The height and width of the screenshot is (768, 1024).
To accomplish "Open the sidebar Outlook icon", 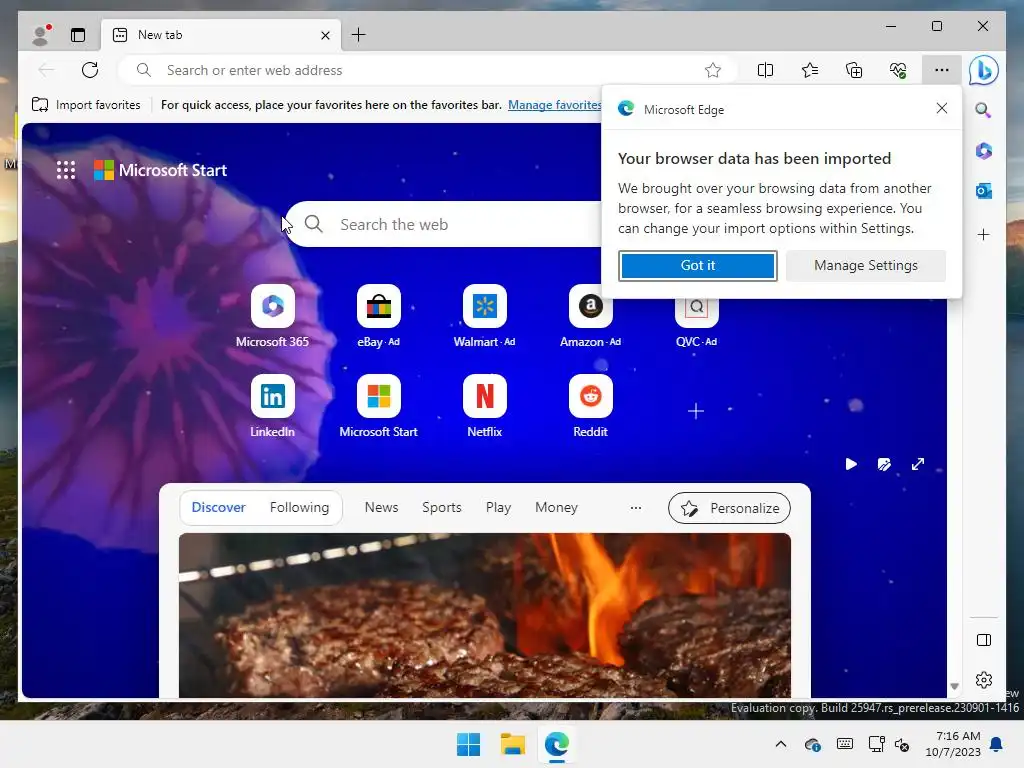I will (x=984, y=191).
